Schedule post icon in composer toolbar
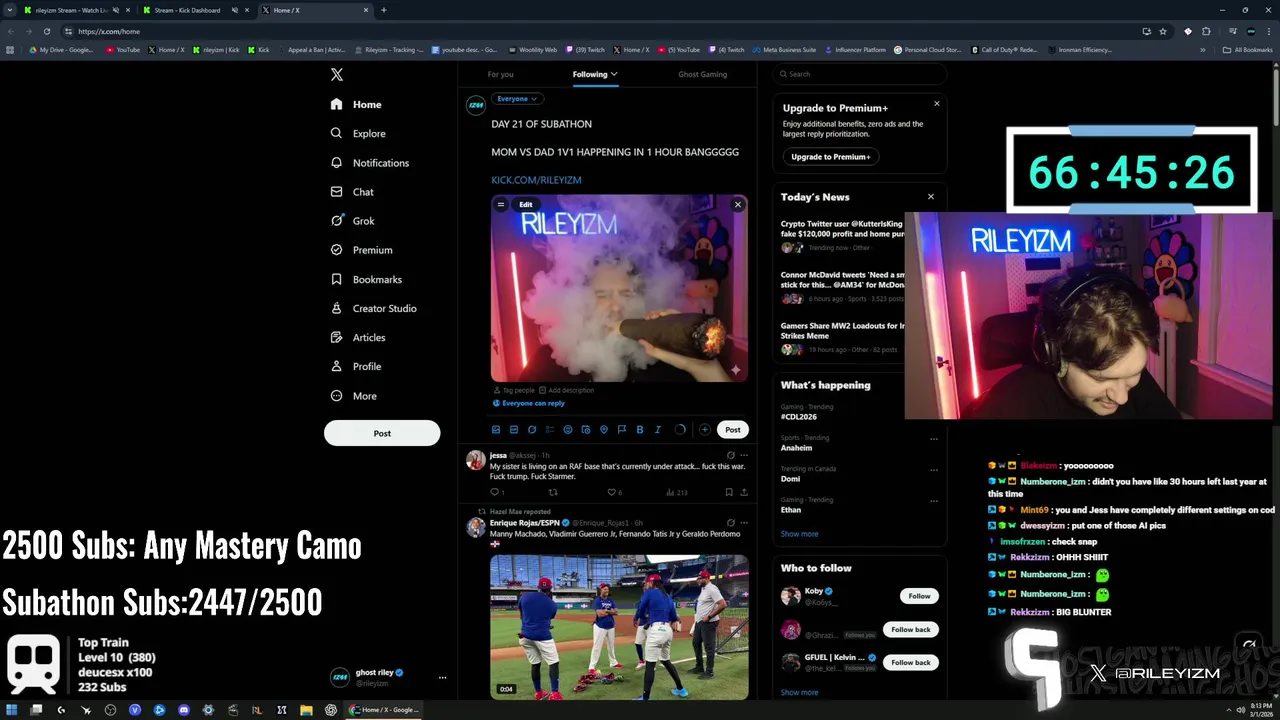Screen dimensions: 1280x720 pyautogui.click(x=586, y=430)
